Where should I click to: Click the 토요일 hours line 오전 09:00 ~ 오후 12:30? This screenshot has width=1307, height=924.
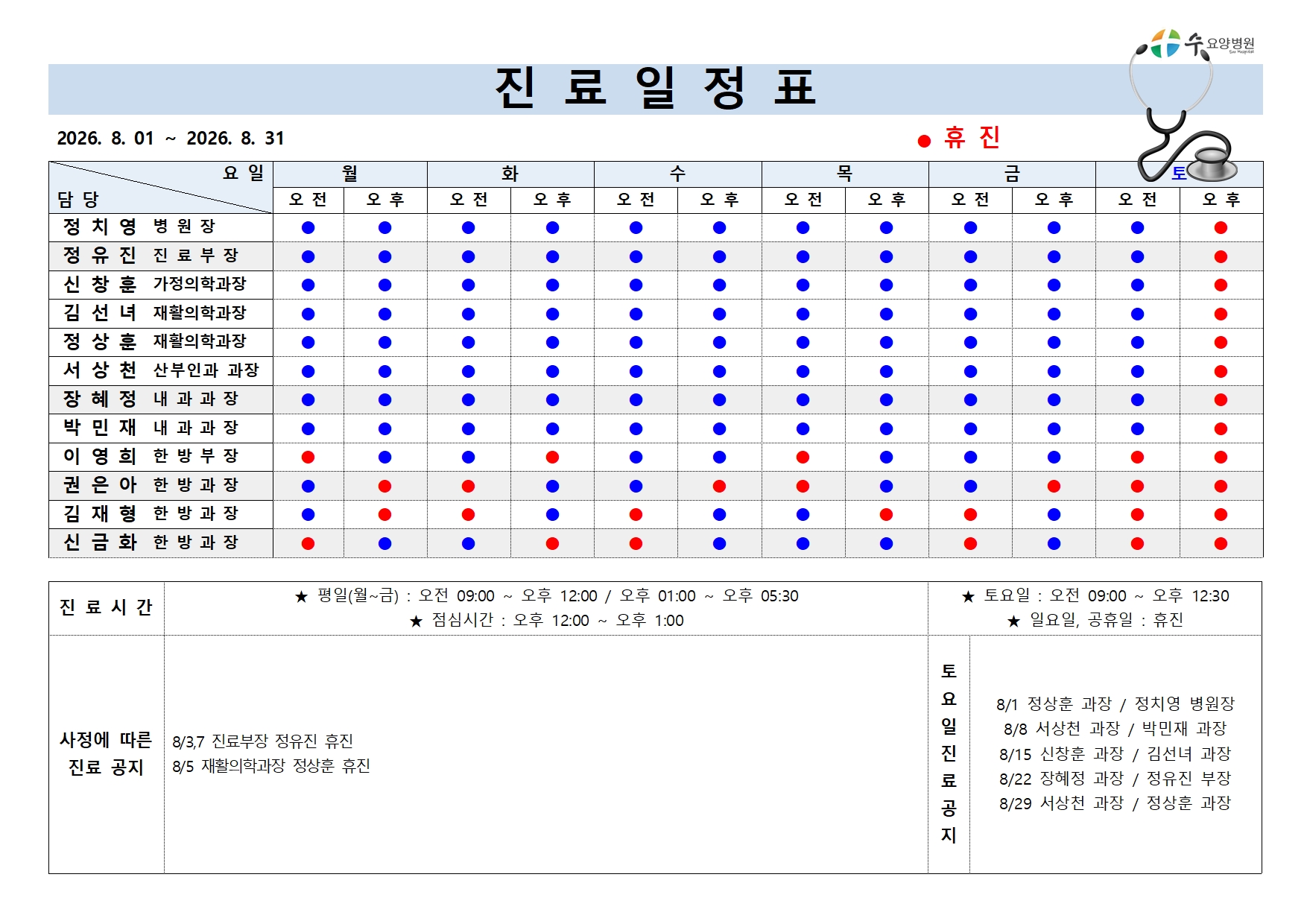point(1095,596)
